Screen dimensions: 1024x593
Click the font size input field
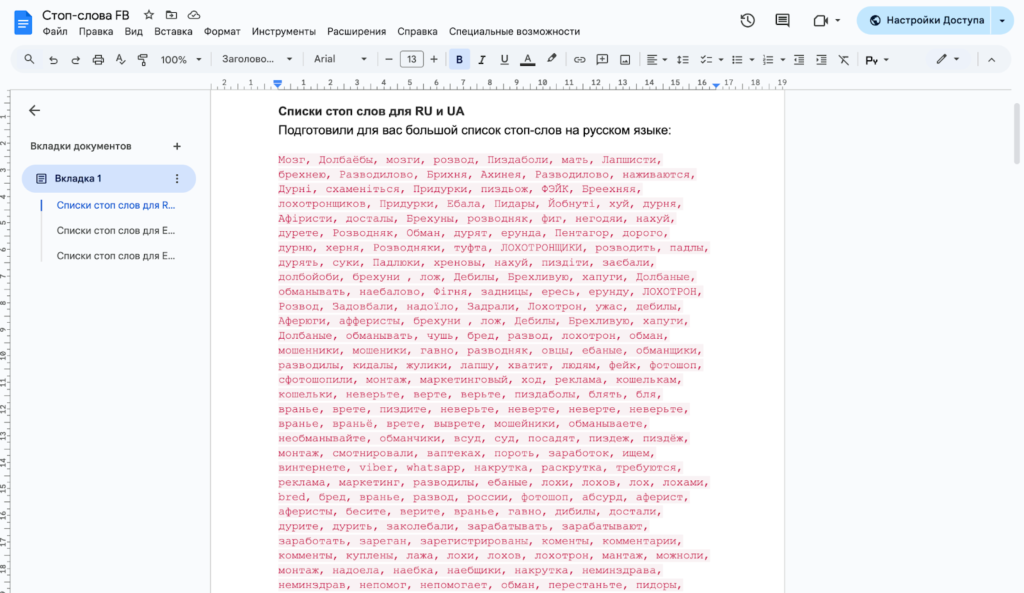point(411,60)
